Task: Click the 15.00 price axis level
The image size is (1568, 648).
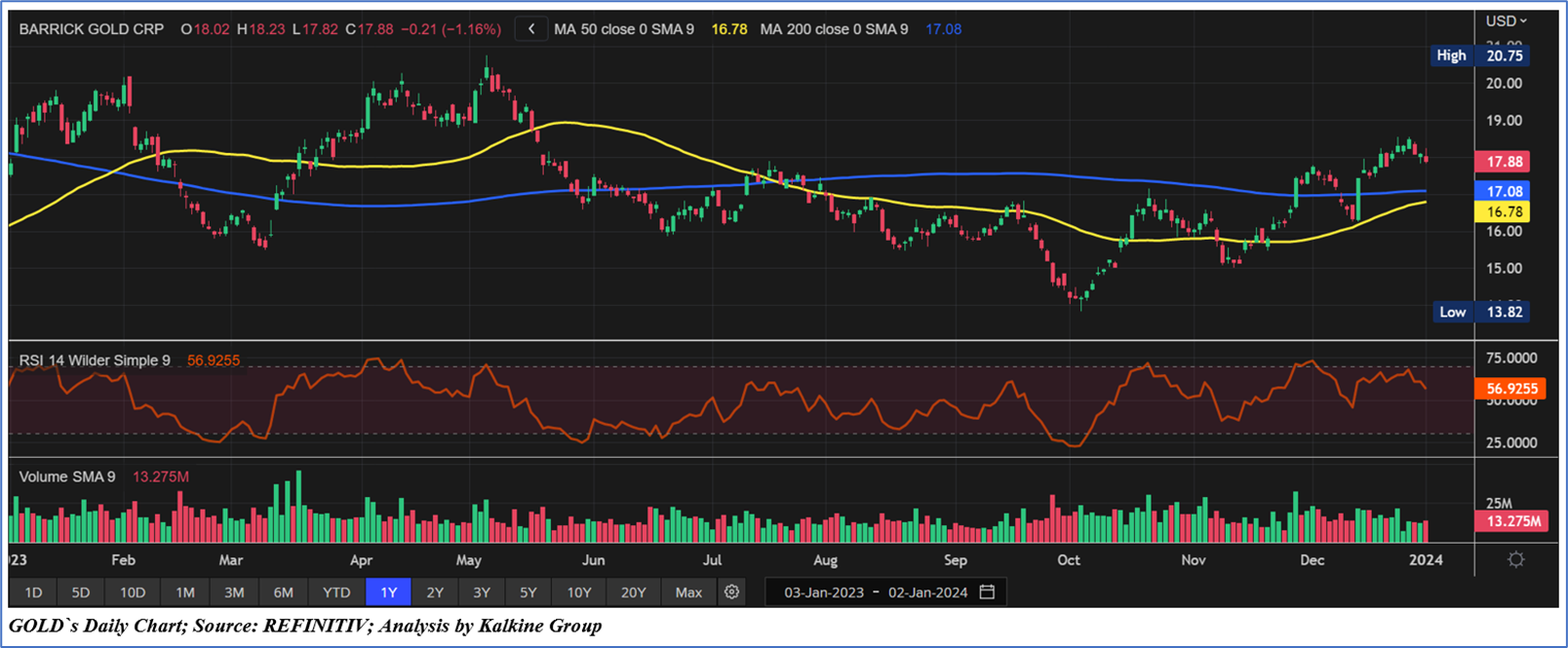Action: pyautogui.click(x=1504, y=268)
